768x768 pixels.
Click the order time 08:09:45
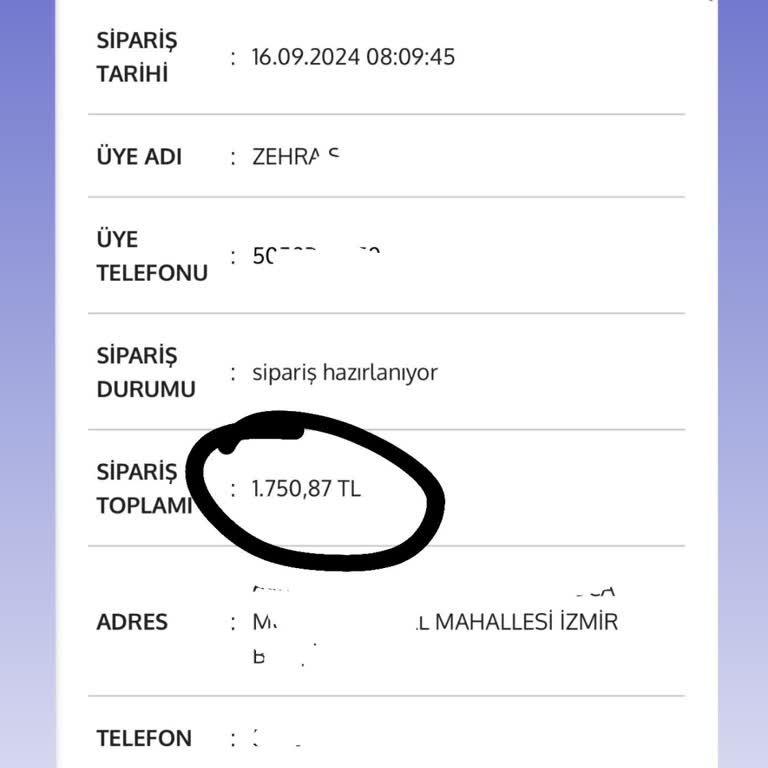[410, 57]
